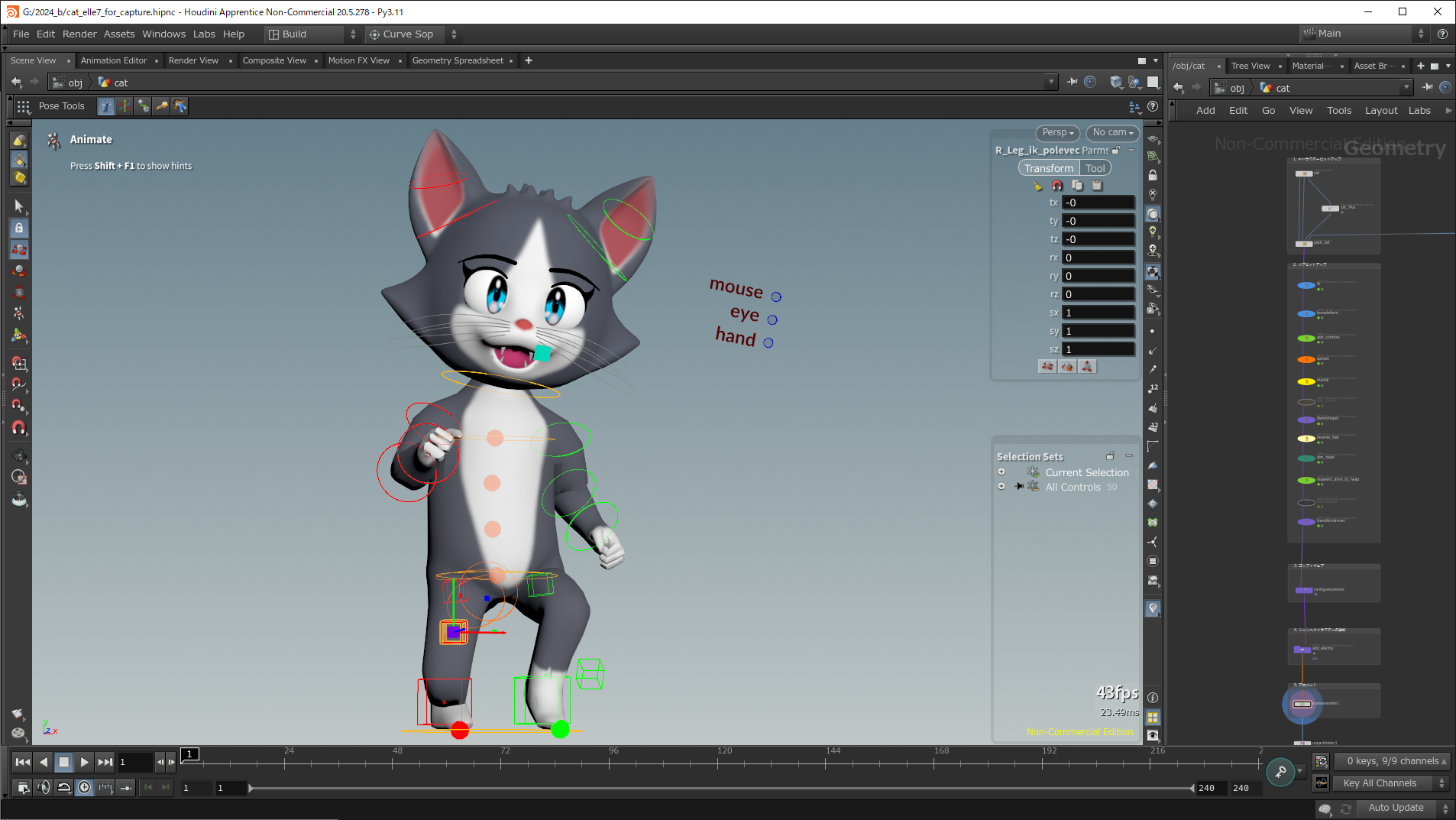Jump to first frame button
The image size is (1456, 820).
[x=23, y=762]
